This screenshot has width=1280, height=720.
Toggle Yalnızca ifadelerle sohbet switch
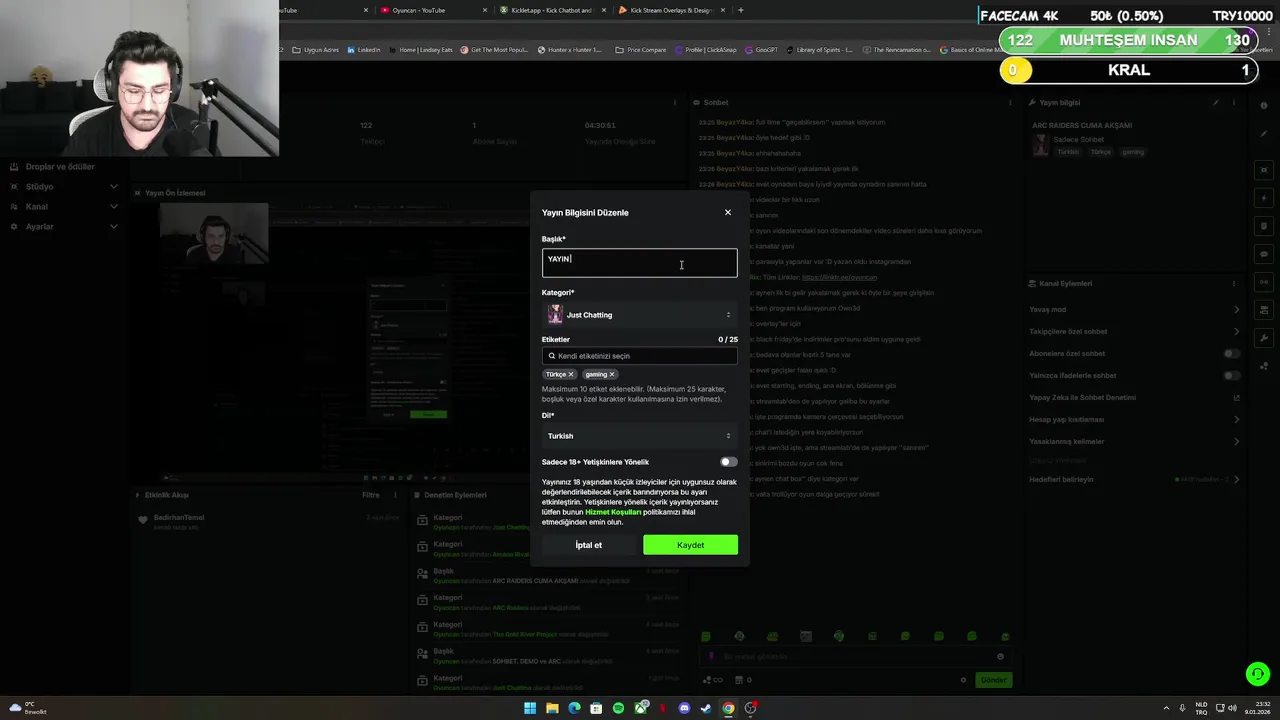1232,375
